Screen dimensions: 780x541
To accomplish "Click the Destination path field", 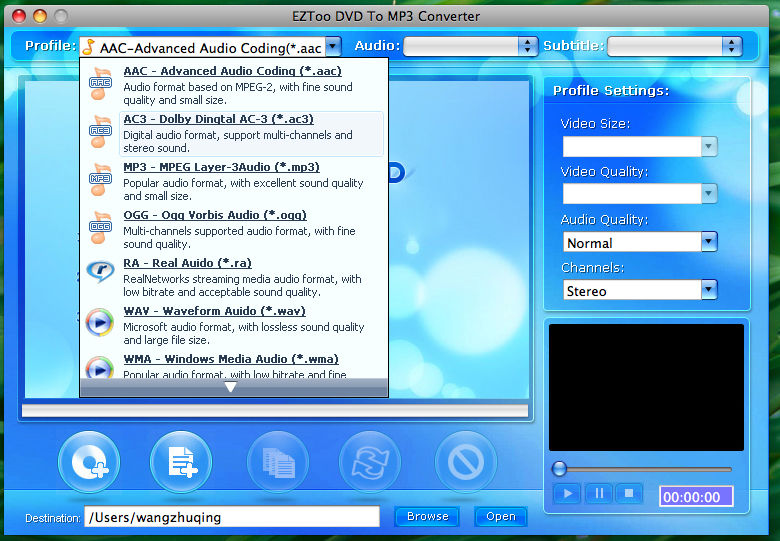I will coord(232,517).
